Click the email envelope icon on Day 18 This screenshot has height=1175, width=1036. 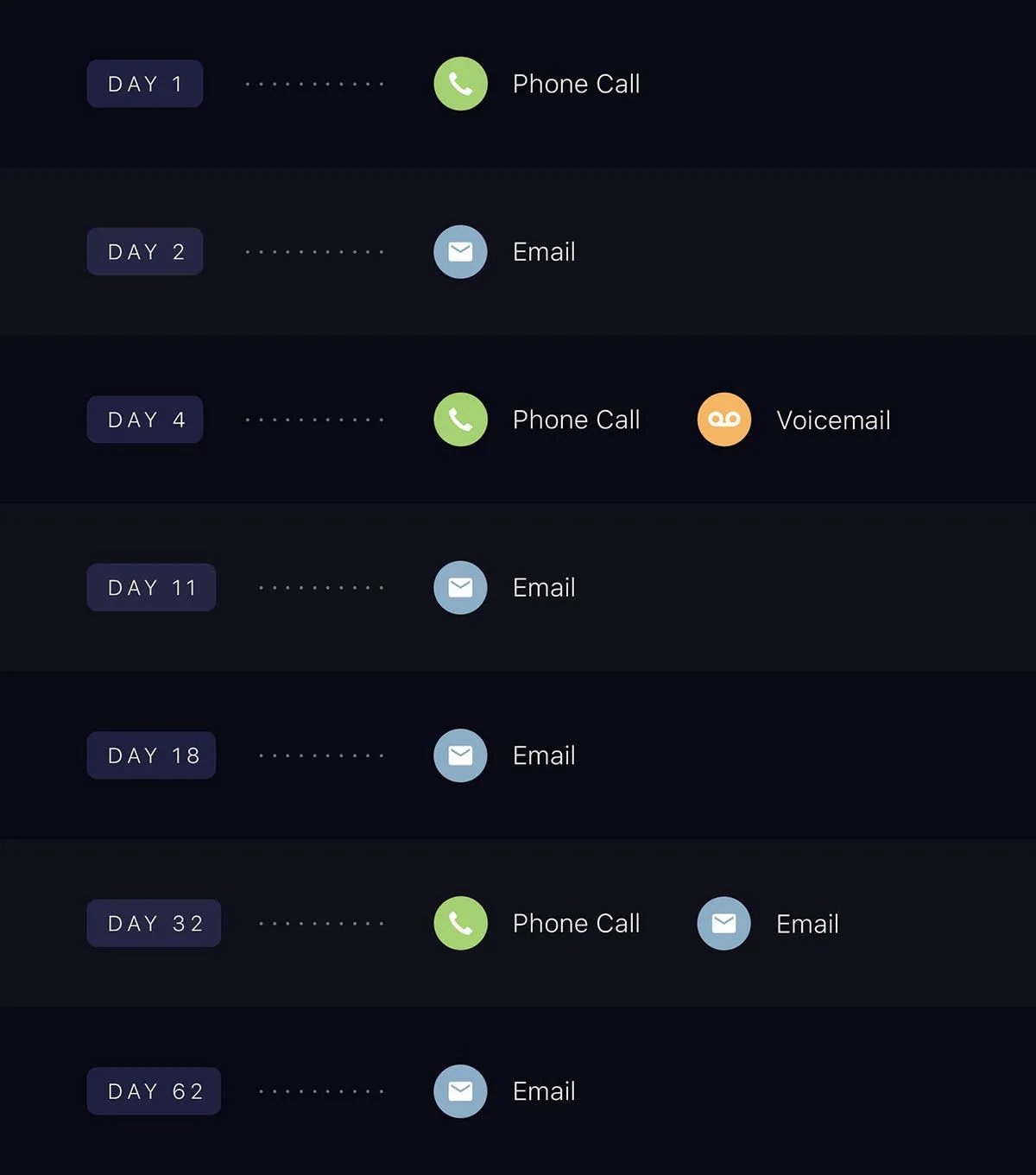pyautogui.click(x=460, y=755)
